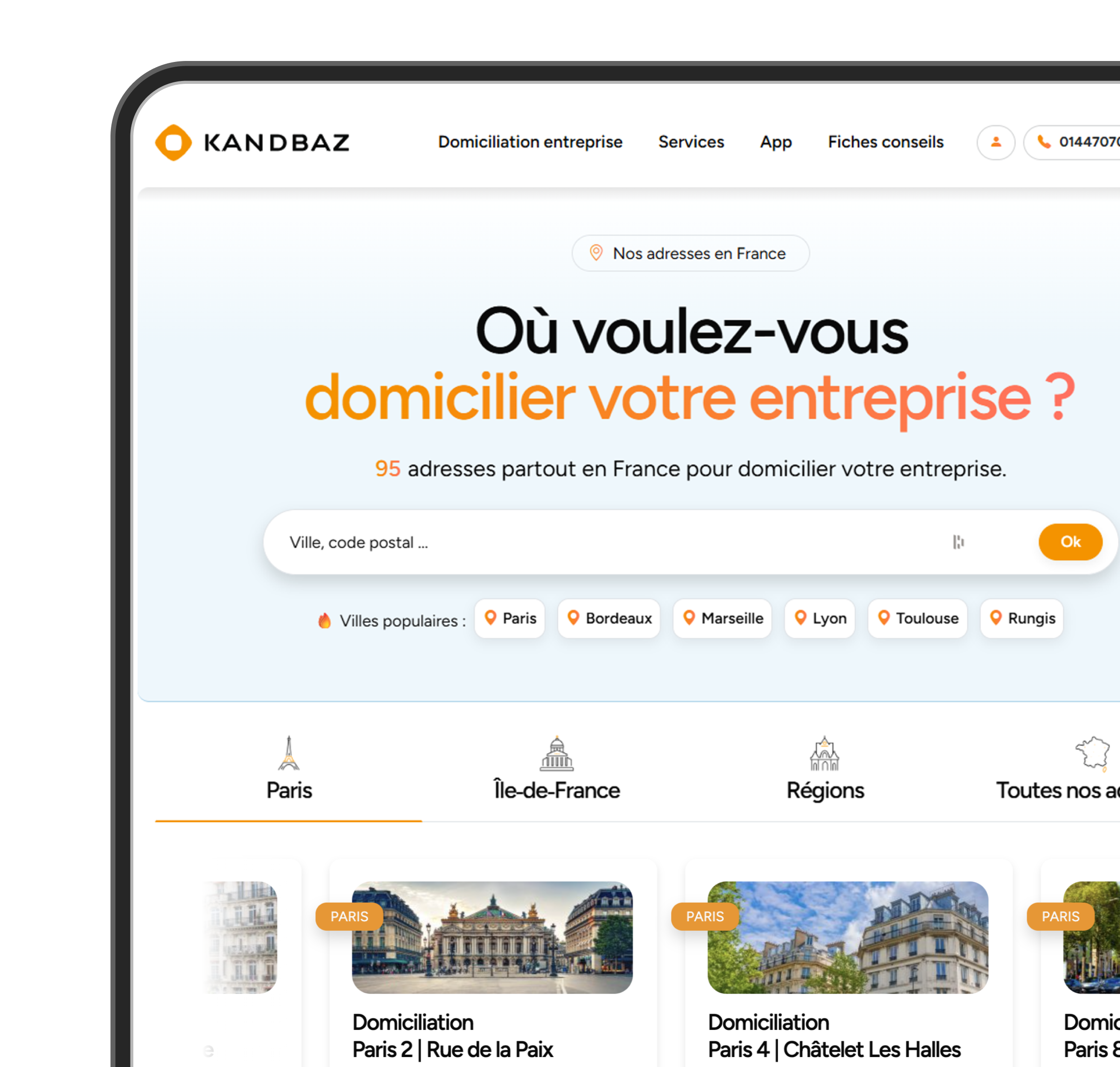Viewport: 1120px width, 1067px height.
Task: Click the Régions building icon
Action: [x=824, y=753]
